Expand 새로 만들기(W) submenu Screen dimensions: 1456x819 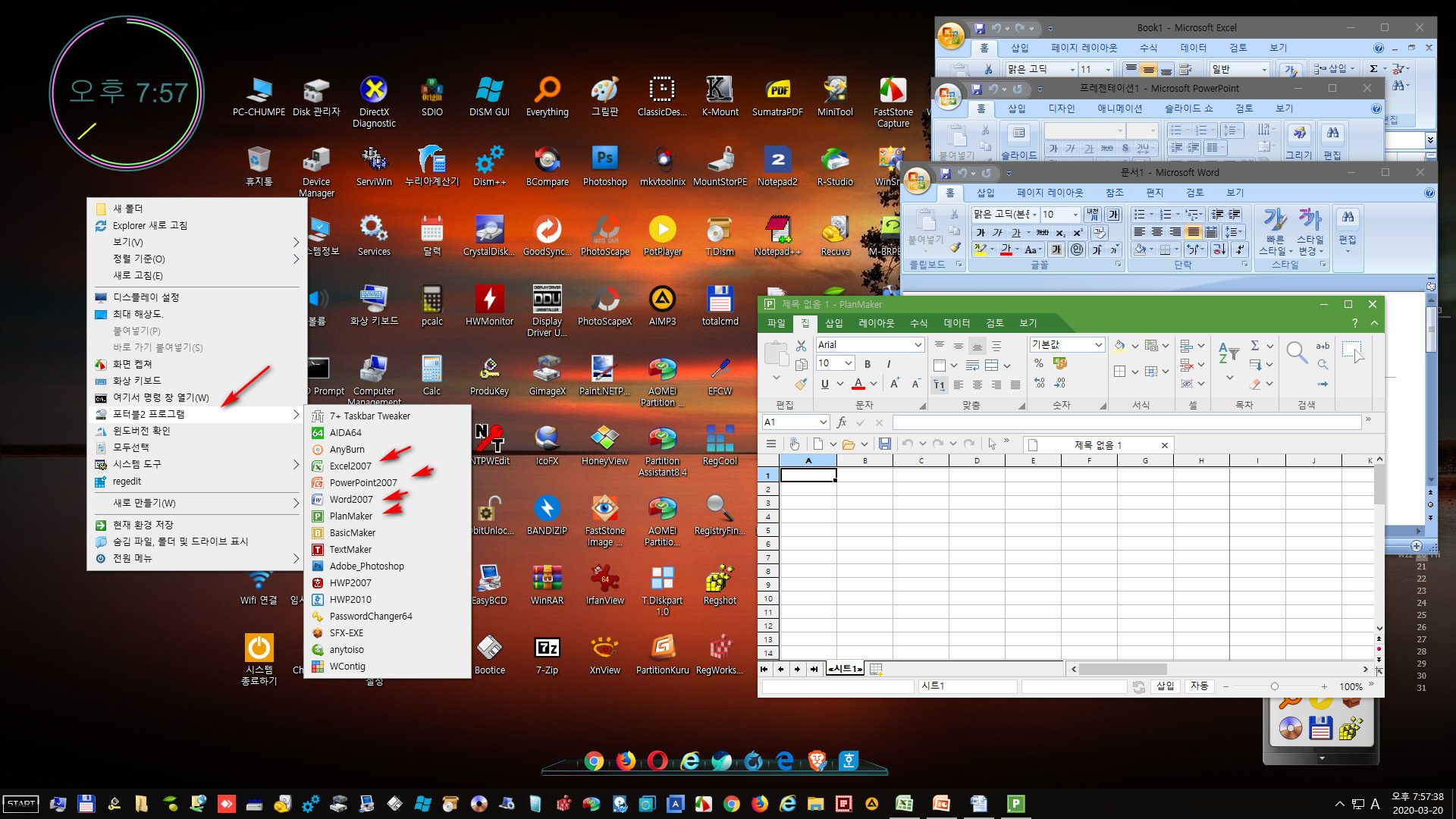pos(197,503)
